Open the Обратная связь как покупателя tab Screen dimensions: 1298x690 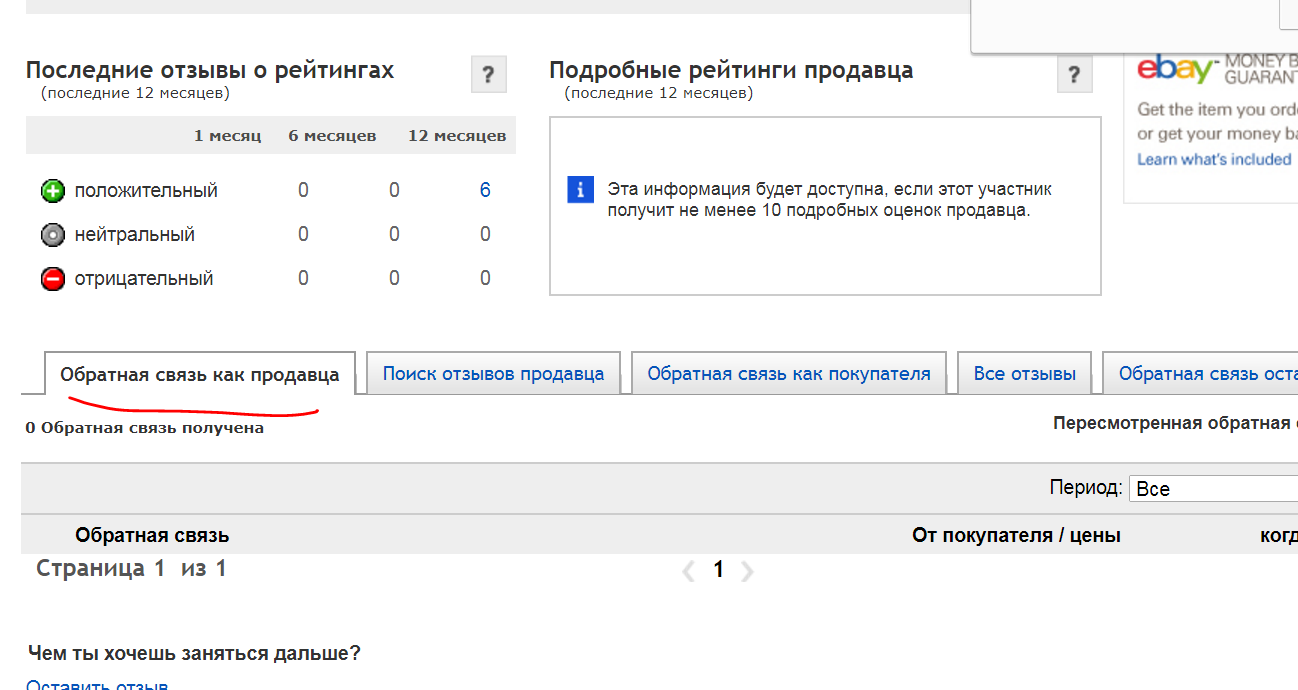pyautogui.click(x=788, y=374)
